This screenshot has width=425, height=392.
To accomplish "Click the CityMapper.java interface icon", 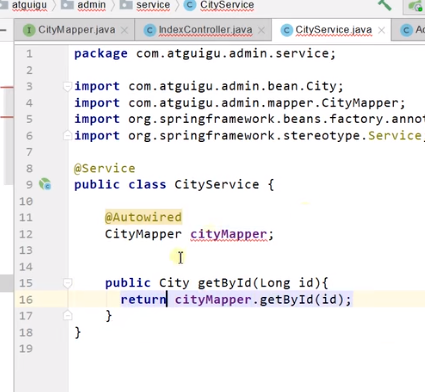I will [29, 30].
